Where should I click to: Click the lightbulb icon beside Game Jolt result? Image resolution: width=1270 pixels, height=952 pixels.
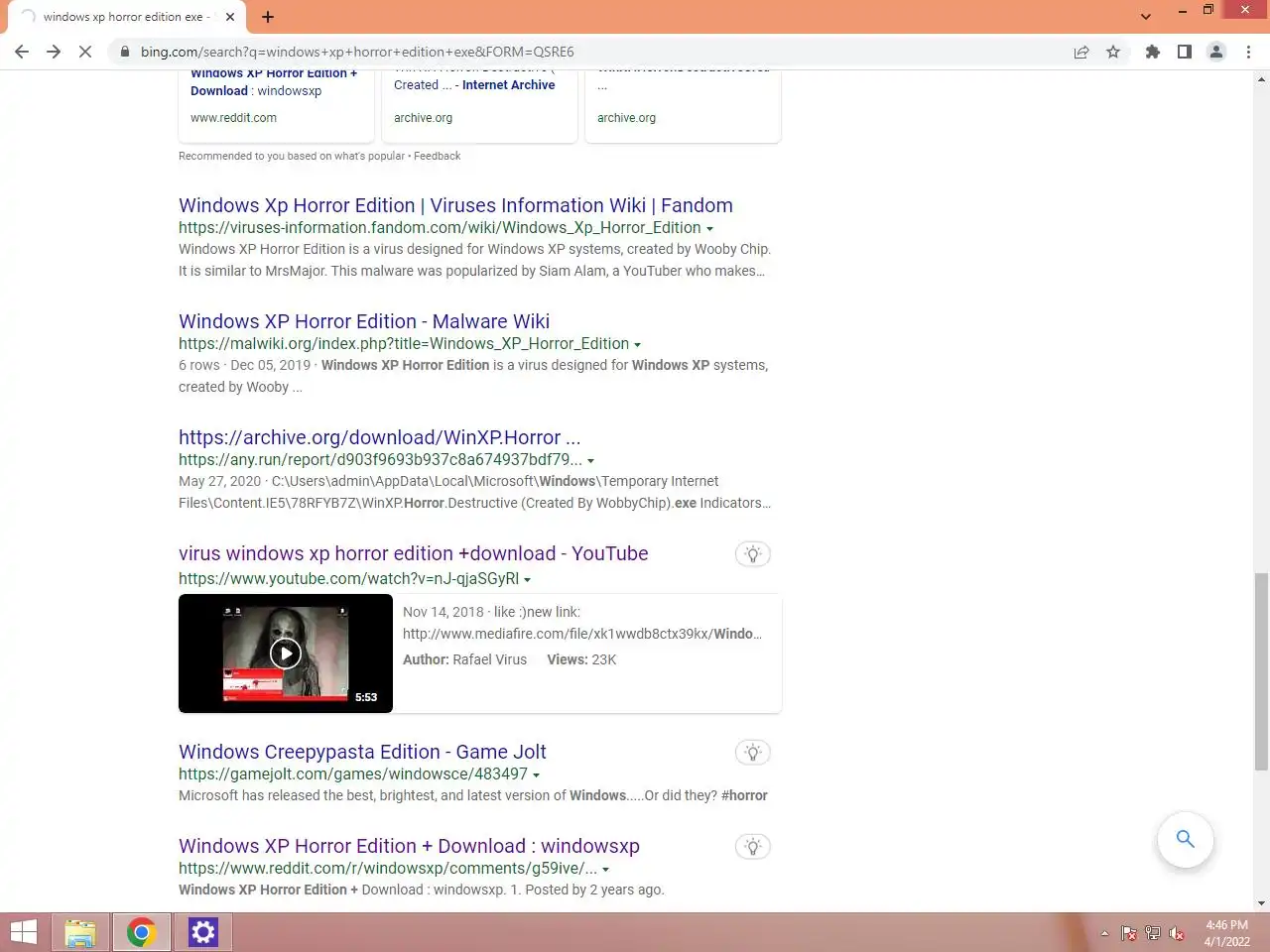(x=753, y=753)
